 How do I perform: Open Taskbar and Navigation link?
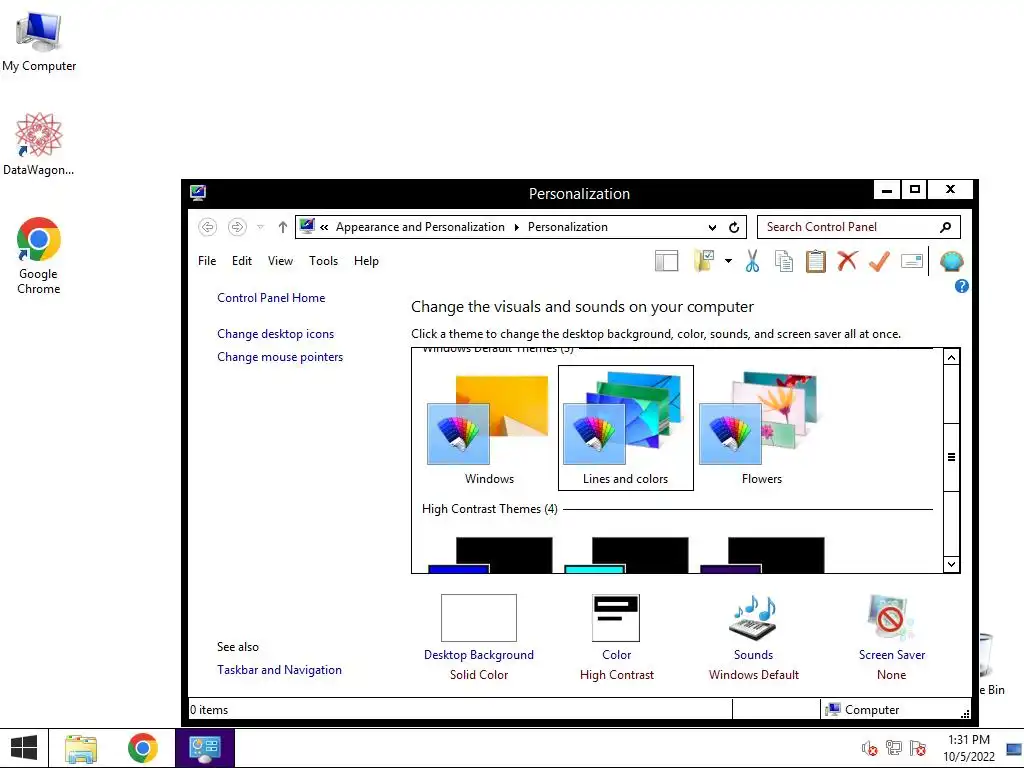pyautogui.click(x=280, y=669)
